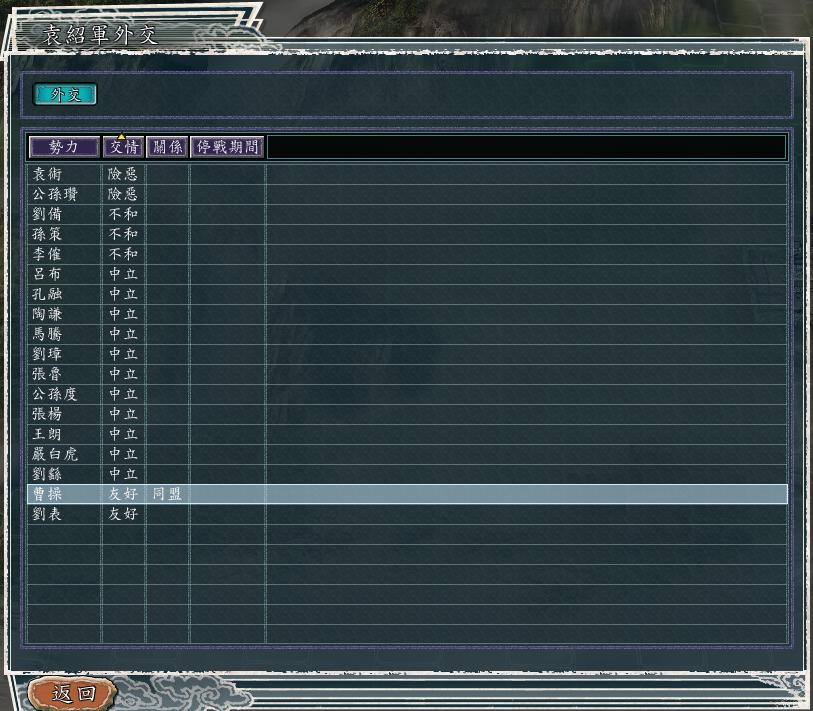
Task: Click 中立 status in 呂布 row
Action: (123, 274)
